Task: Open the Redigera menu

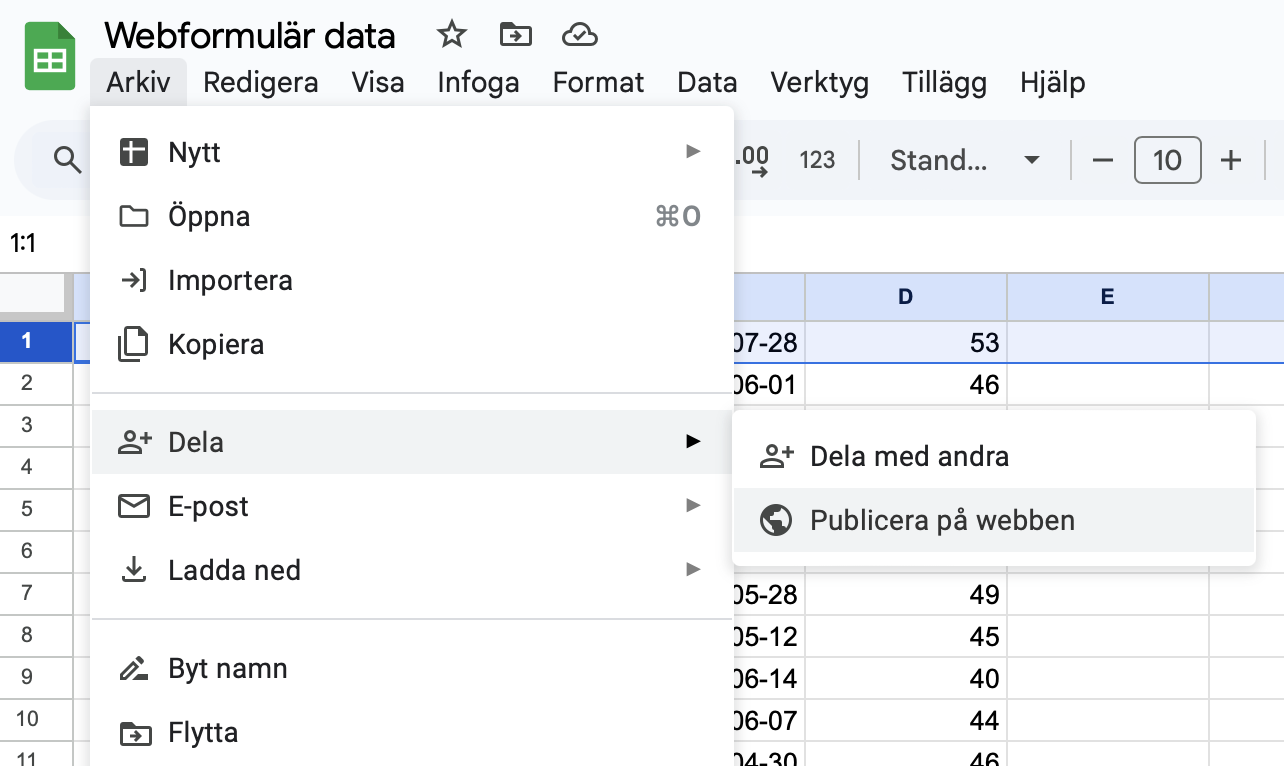Action: point(261,82)
